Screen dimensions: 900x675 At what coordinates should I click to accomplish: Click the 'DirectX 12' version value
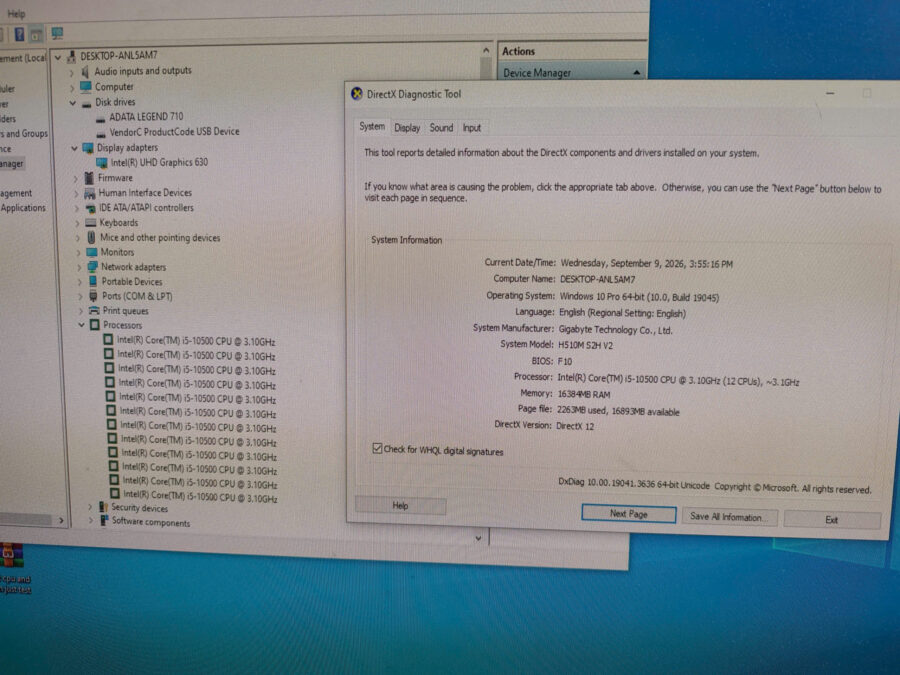coord(575,426)
